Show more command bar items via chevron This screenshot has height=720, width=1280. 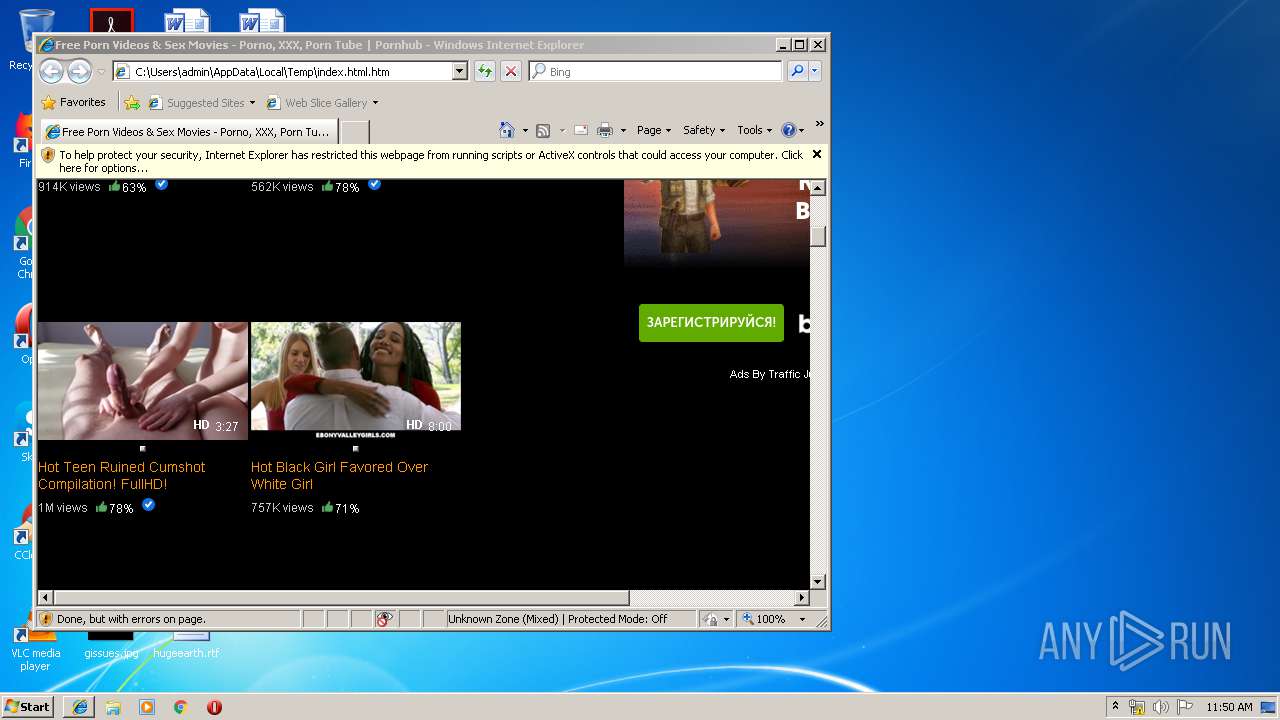pos(820,124)
